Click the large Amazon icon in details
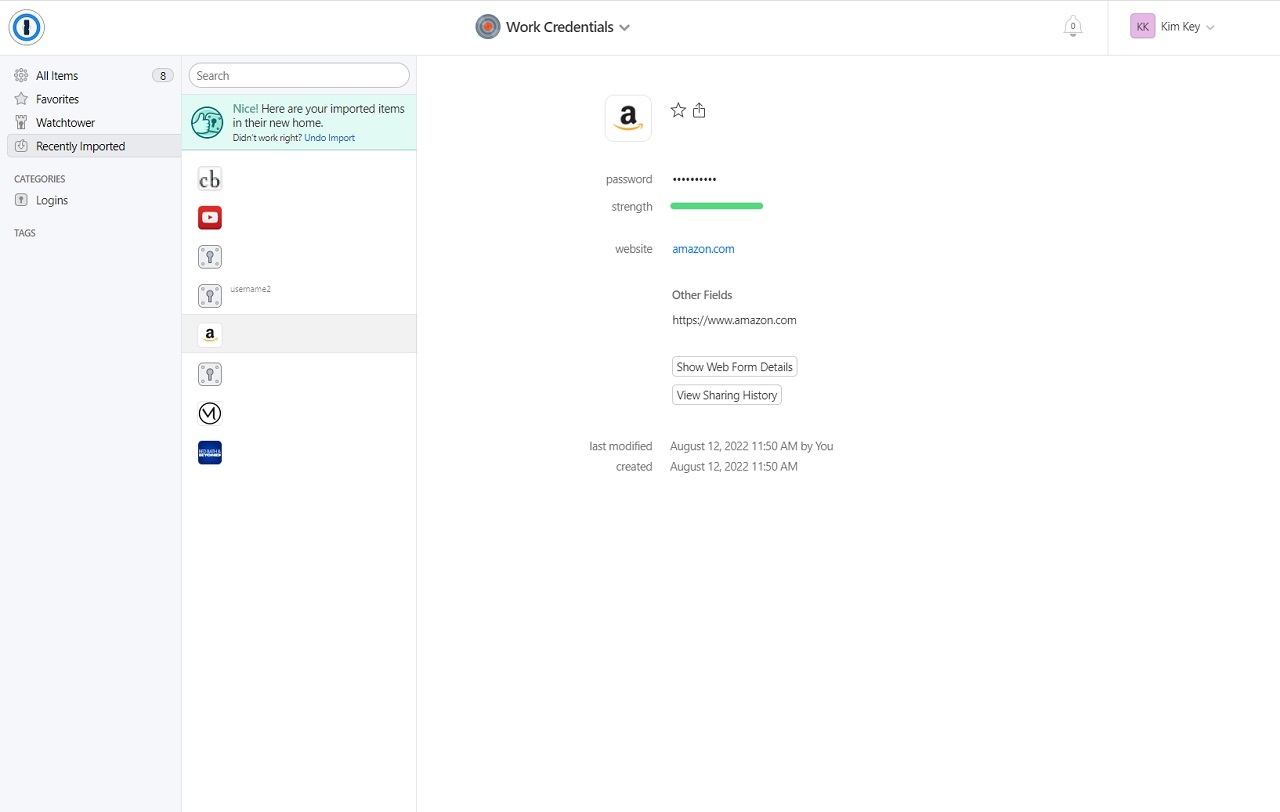 pyautogui.click(x=628, y=118)
